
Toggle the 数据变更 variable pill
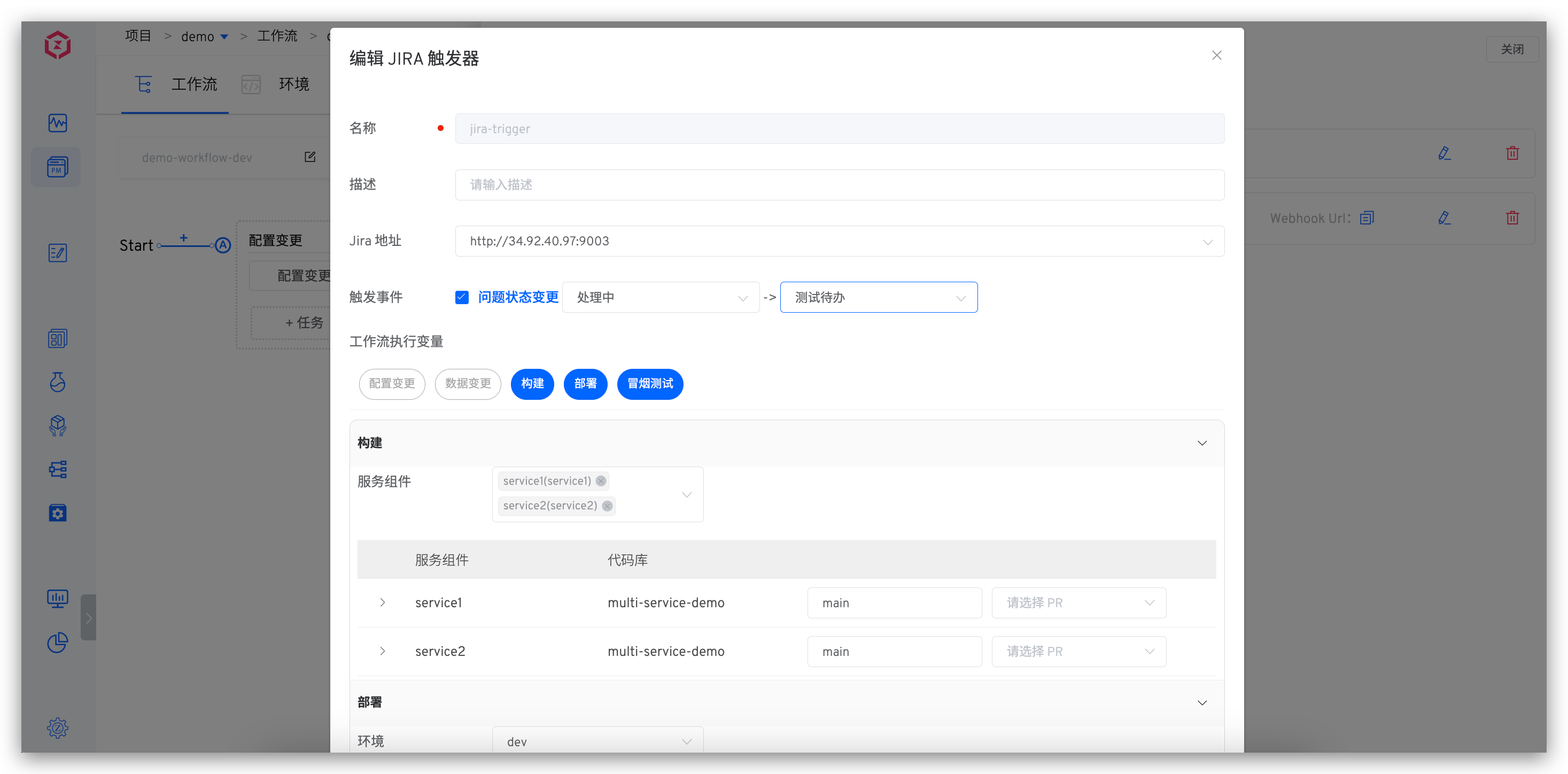468,384
